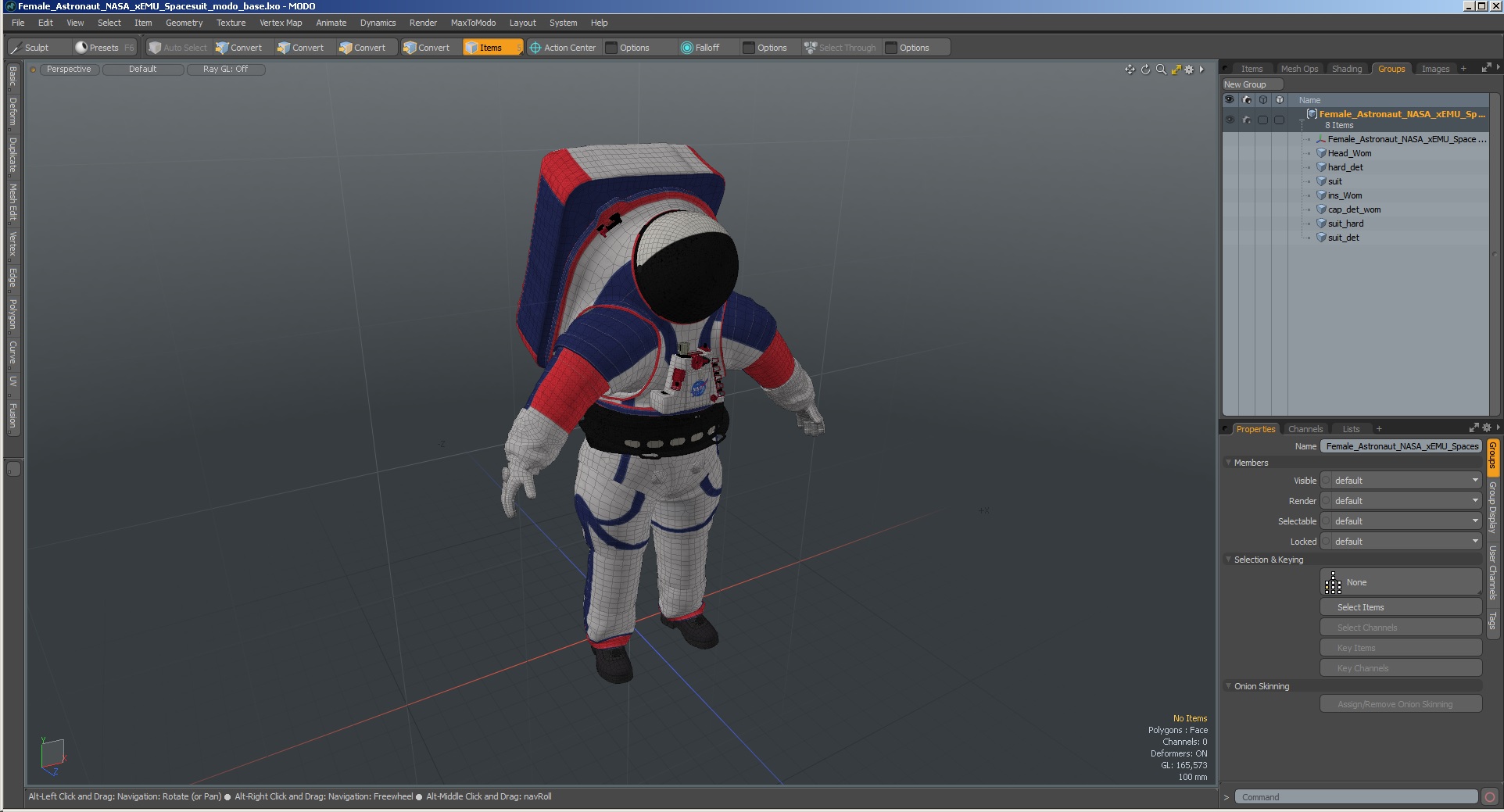Open the Perspective view type dropdown
This screenshot has height=812, width=1504.
click(x=69, y=70)
